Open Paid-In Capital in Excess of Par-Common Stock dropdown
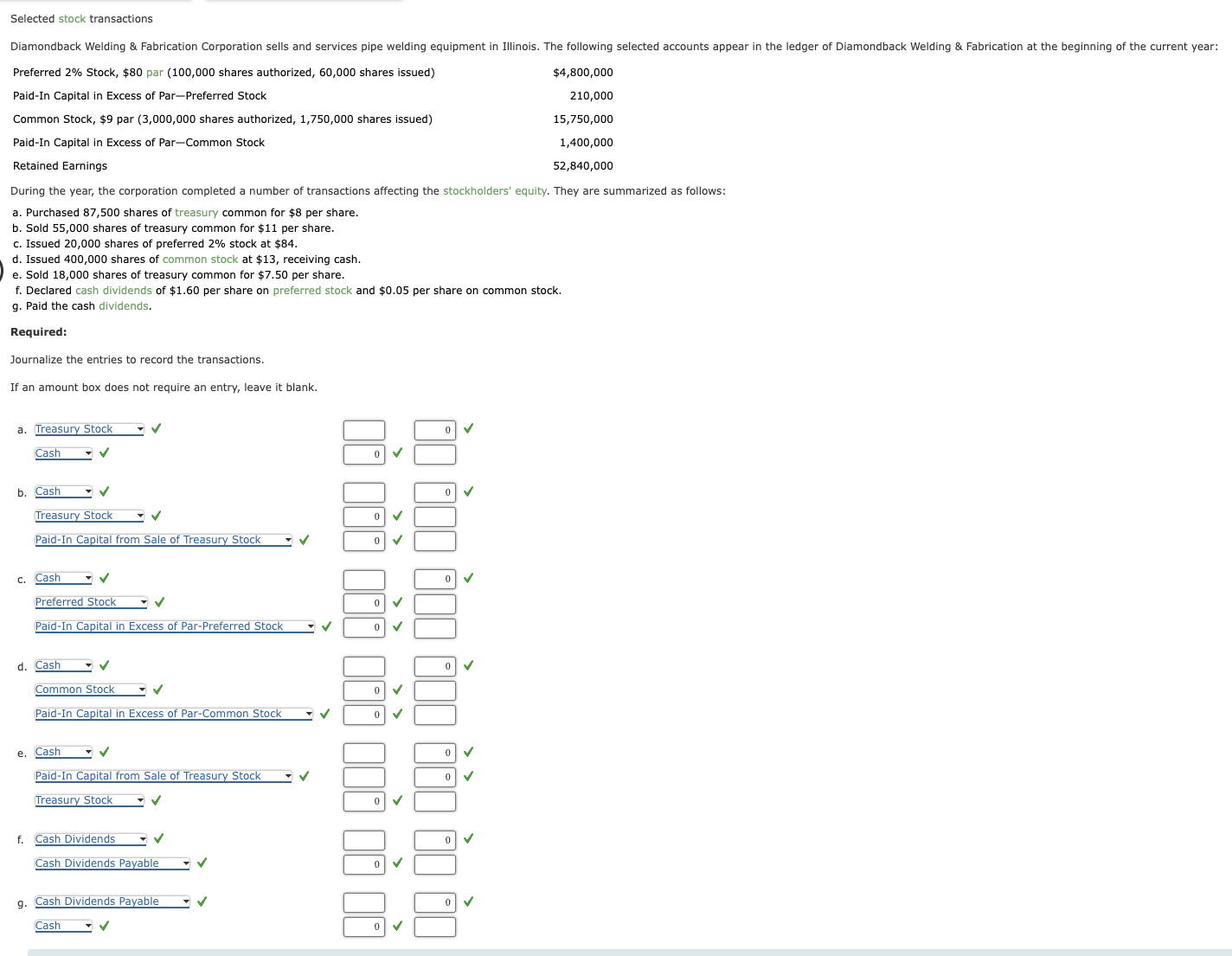 tap(174, 714)
